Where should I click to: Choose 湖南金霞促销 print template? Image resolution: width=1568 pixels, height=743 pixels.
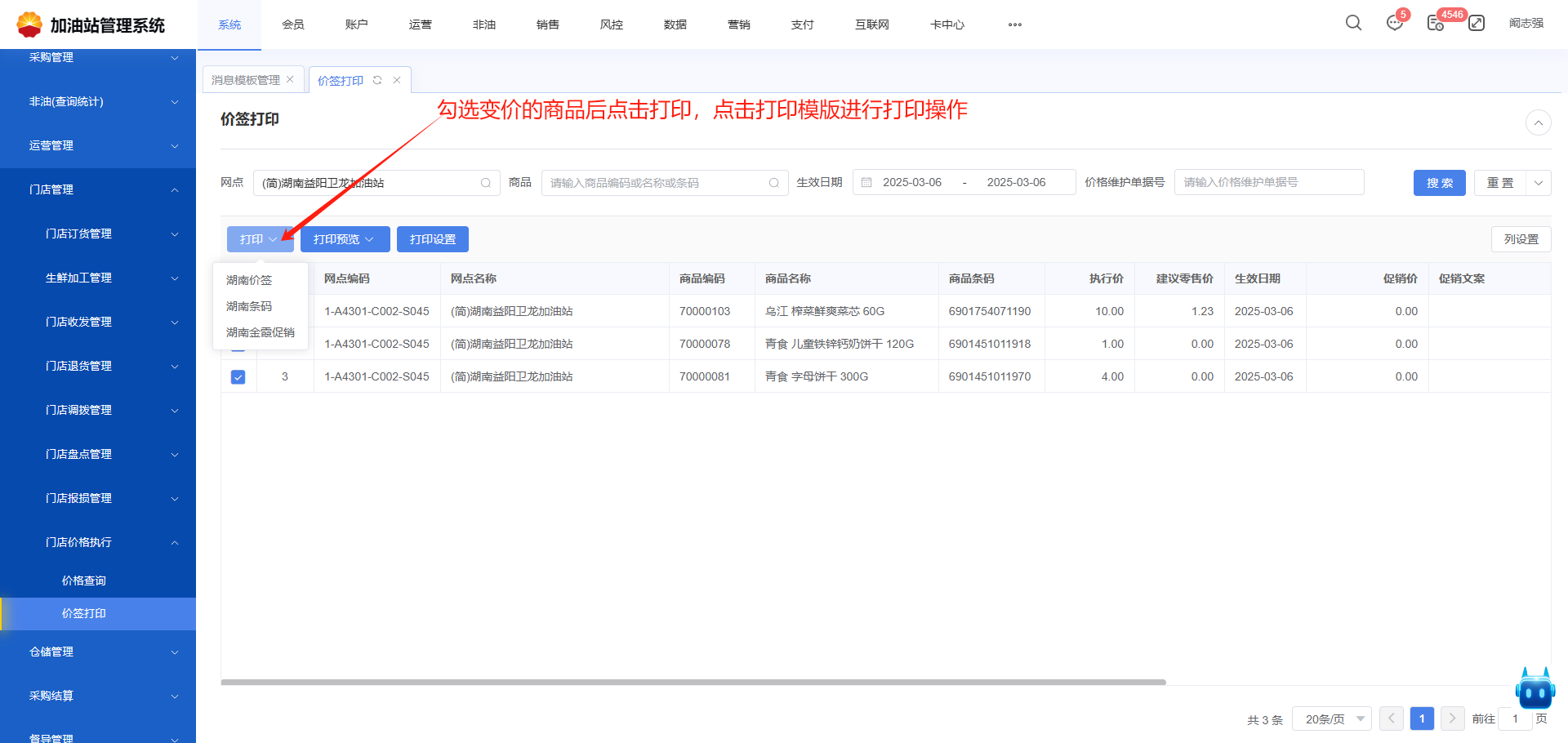[260, 332]
